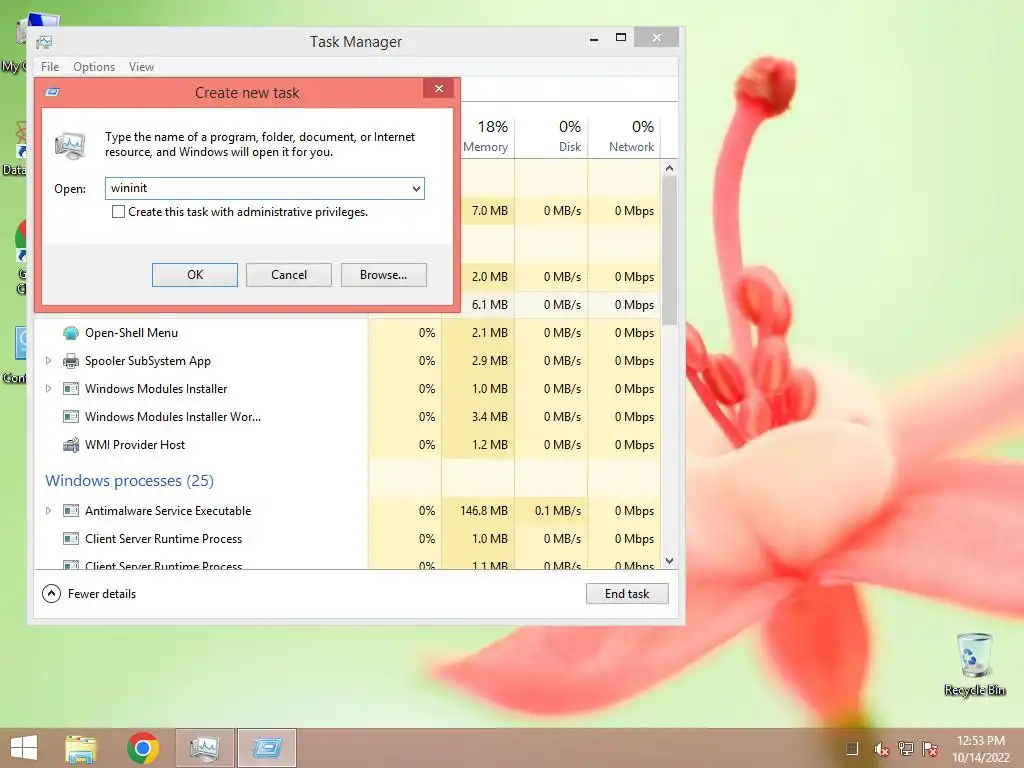Screen dimensions: 1024x768
Task: Open the Action Center flag icon
Action: (930, 749)
